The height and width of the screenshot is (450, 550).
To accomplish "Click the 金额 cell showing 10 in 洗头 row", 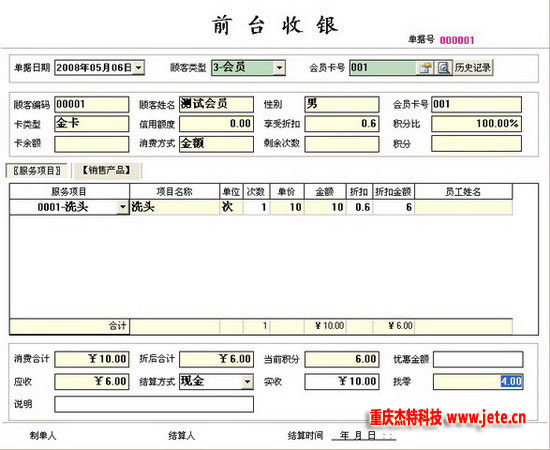I will [x=325, y=207].
